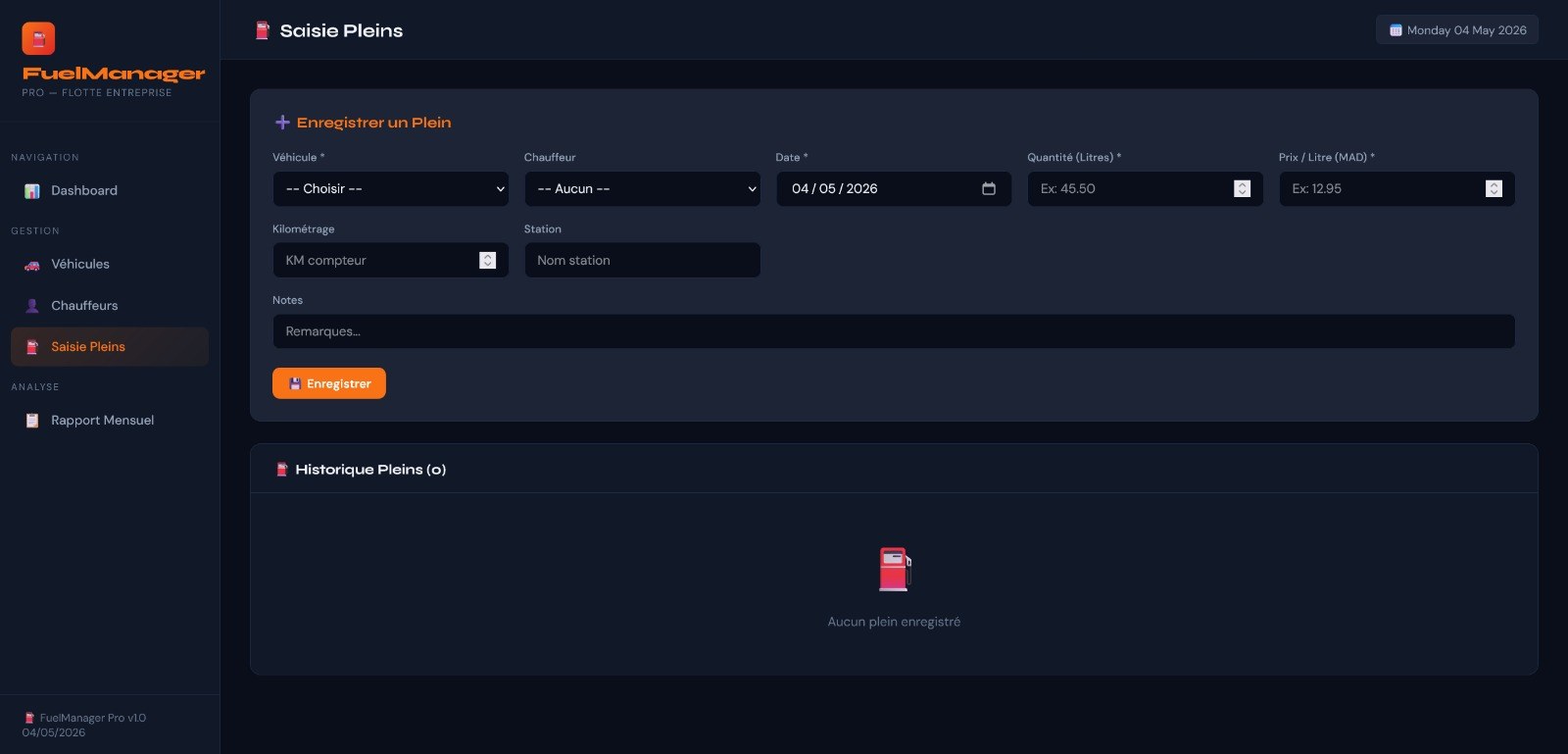Click the fuel pump icon in page header

click(262, 30)
